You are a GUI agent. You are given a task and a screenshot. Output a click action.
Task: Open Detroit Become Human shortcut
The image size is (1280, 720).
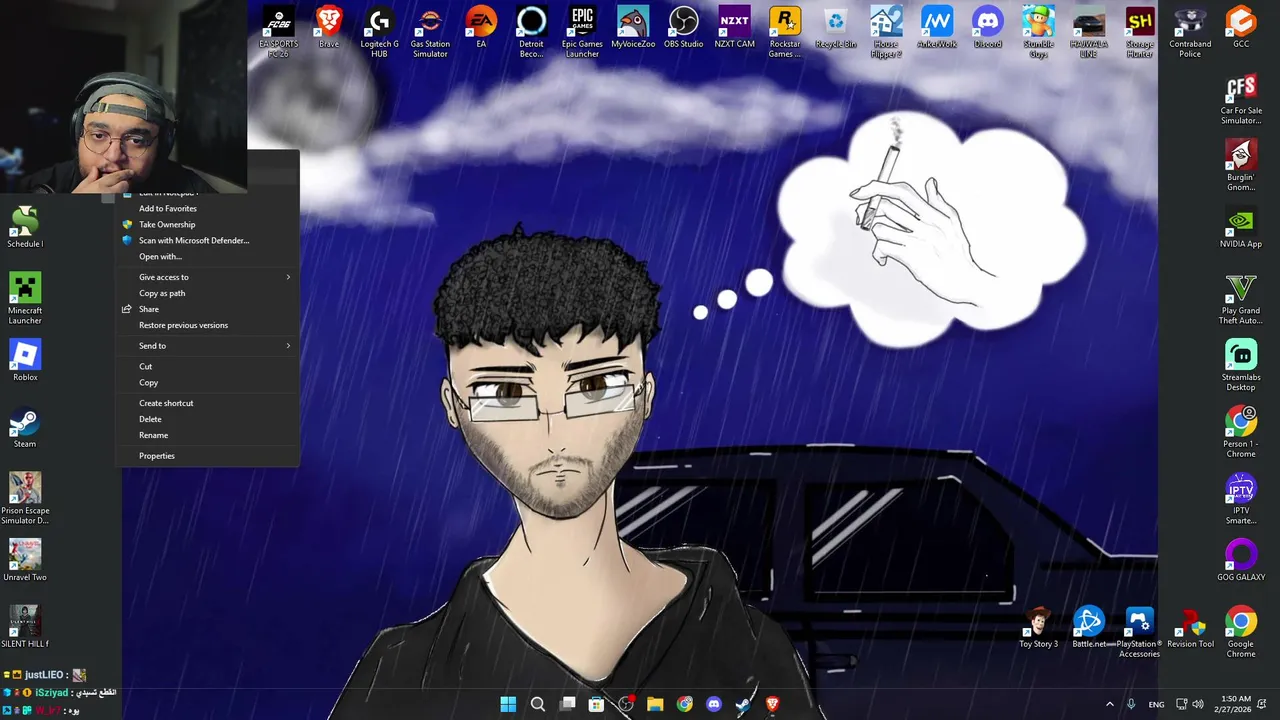click(531, 32)
